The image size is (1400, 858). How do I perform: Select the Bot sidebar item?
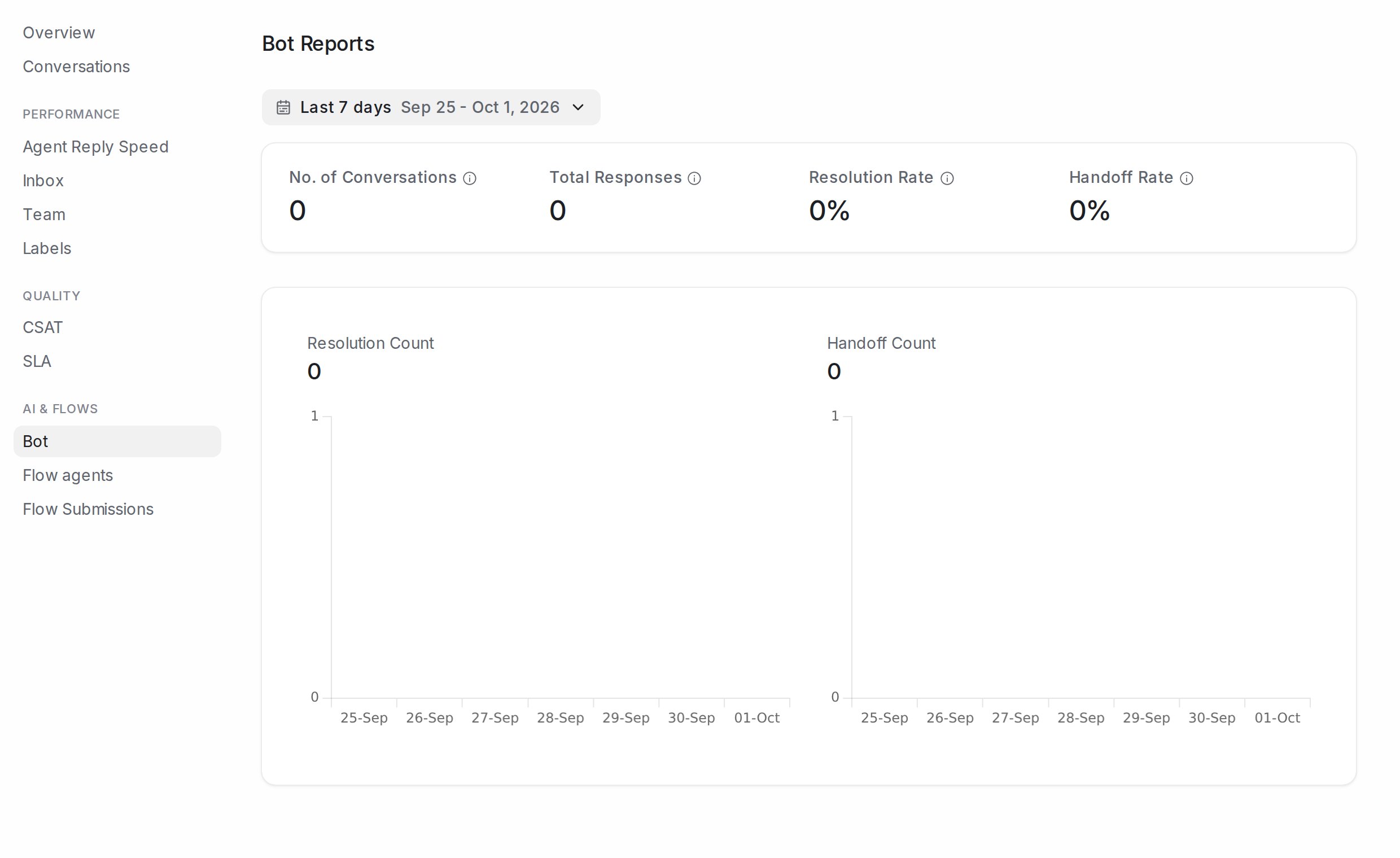tap(117, 441)
